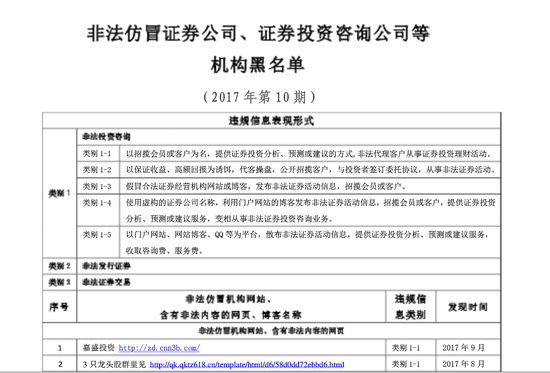Click 类别 1-1 in the 3 只龙头股群里见 row
The width and height of the screenshot is (550, 373).
[406, 364]
